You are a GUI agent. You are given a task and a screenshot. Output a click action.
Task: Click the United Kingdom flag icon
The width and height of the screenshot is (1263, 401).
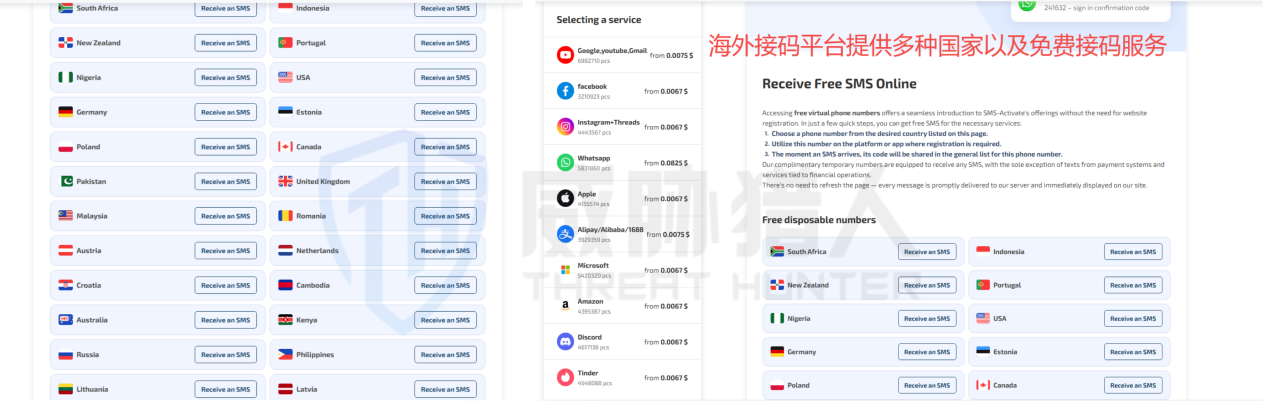point(285,181)
